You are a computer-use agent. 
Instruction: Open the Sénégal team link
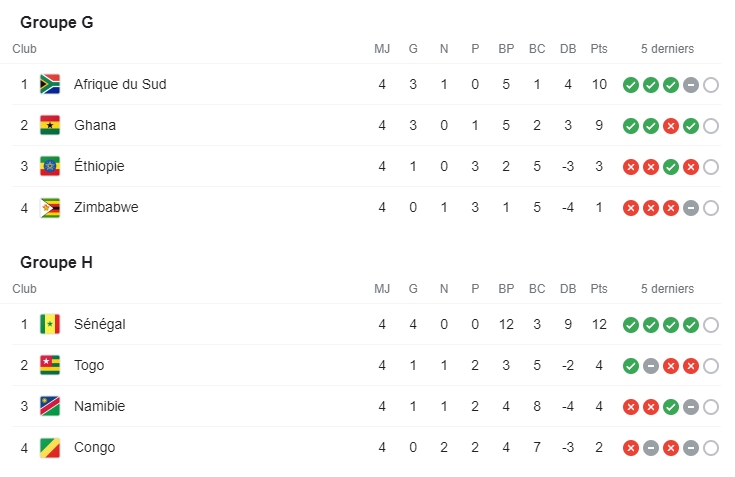(x=100, y=324)
